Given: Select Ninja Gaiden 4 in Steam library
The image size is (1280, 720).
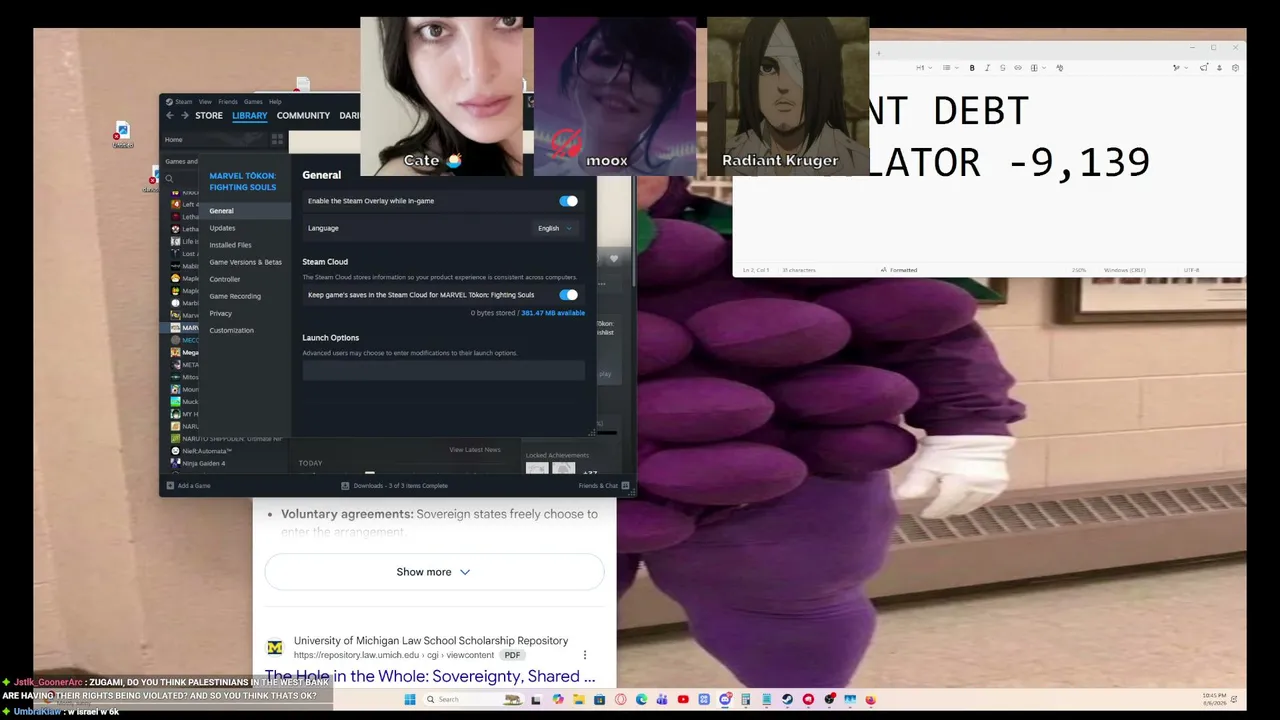Looking at the screenshot, I should pyautogui.click(x=203, y=463).
